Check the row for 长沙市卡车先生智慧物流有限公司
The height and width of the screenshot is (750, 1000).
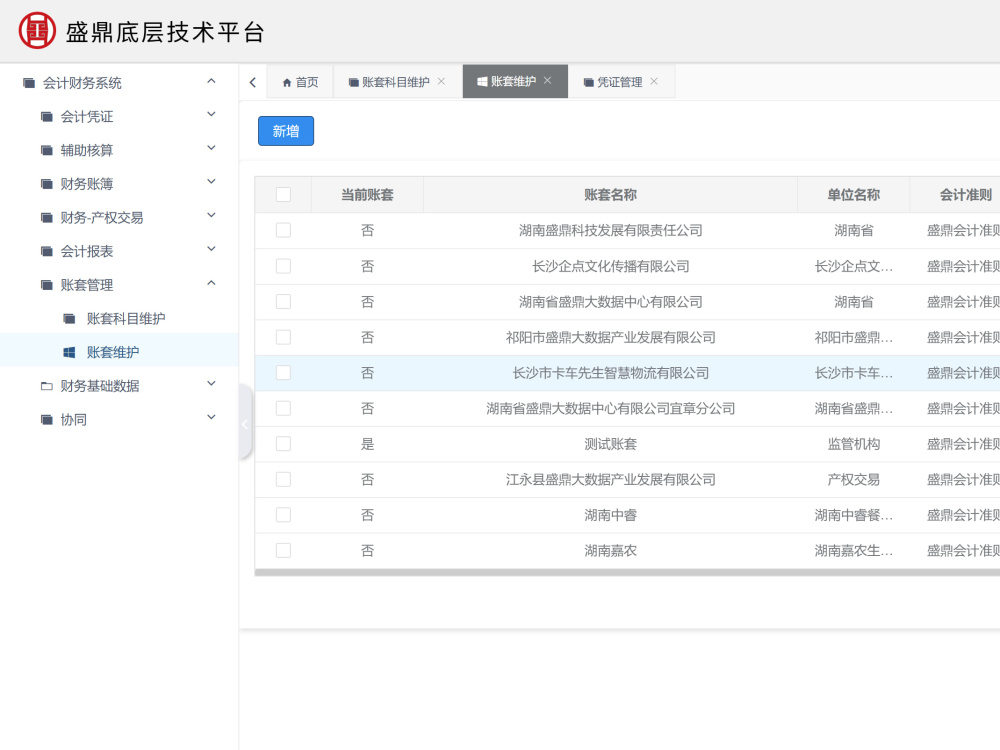pos(283,373)
